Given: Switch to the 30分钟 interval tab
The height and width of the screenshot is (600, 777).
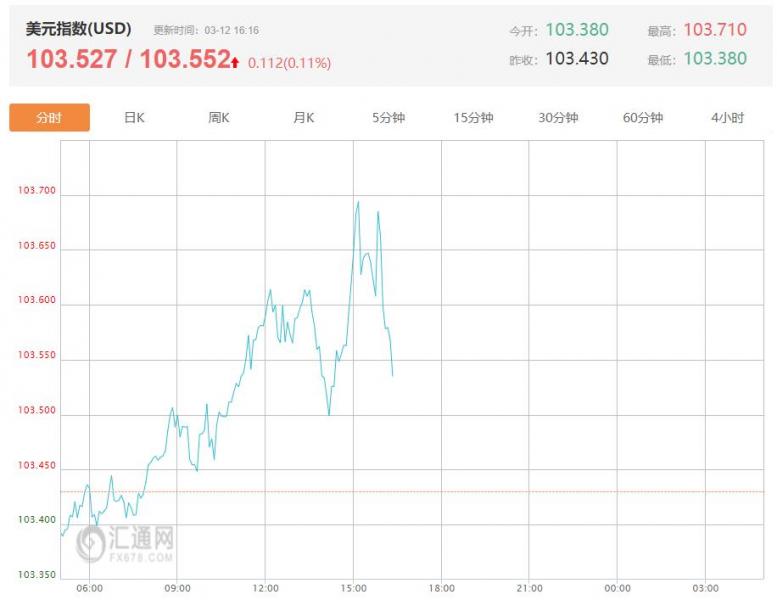Looking at the screenshot, I should click(558, 118).
